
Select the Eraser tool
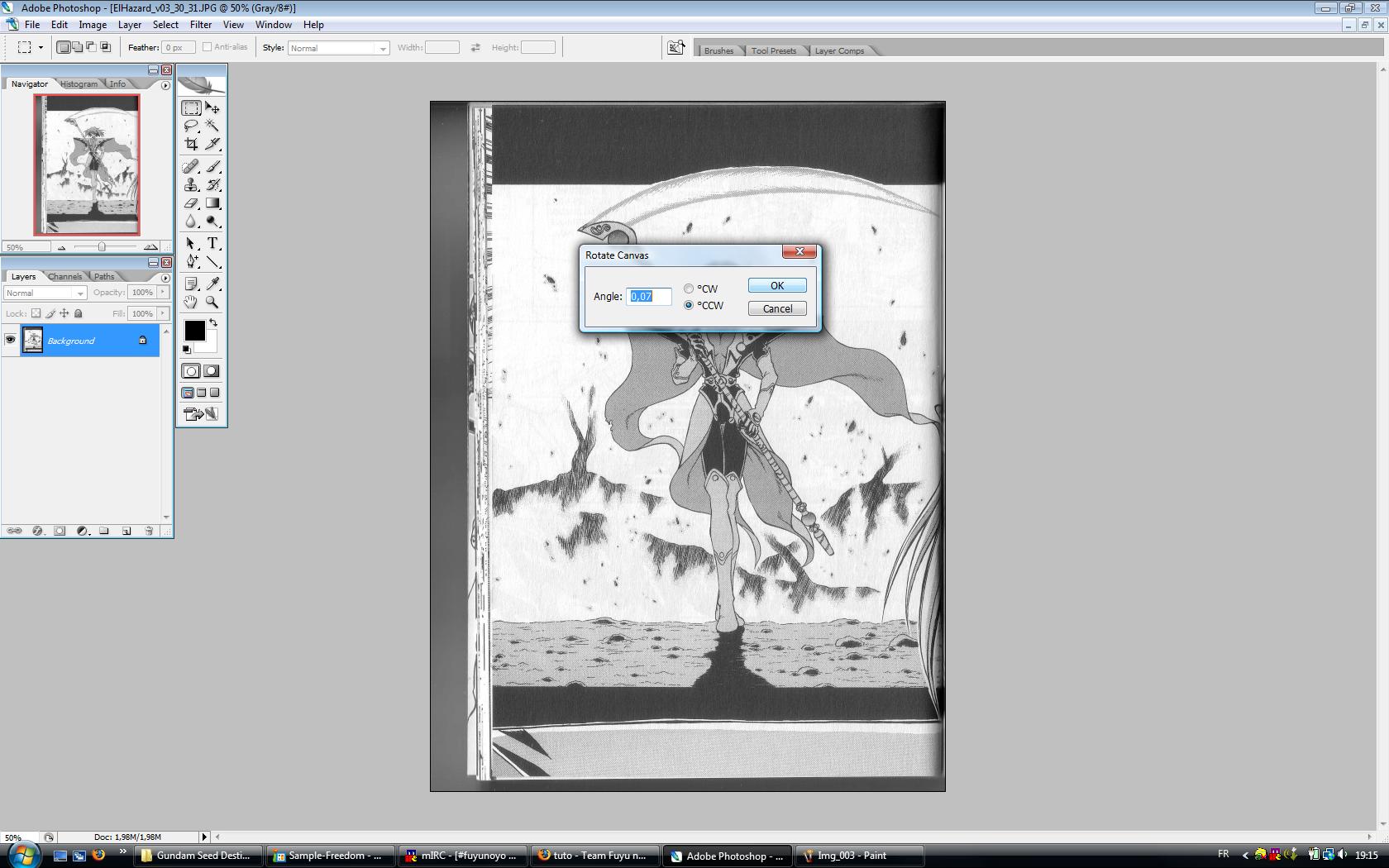point(191,203)
